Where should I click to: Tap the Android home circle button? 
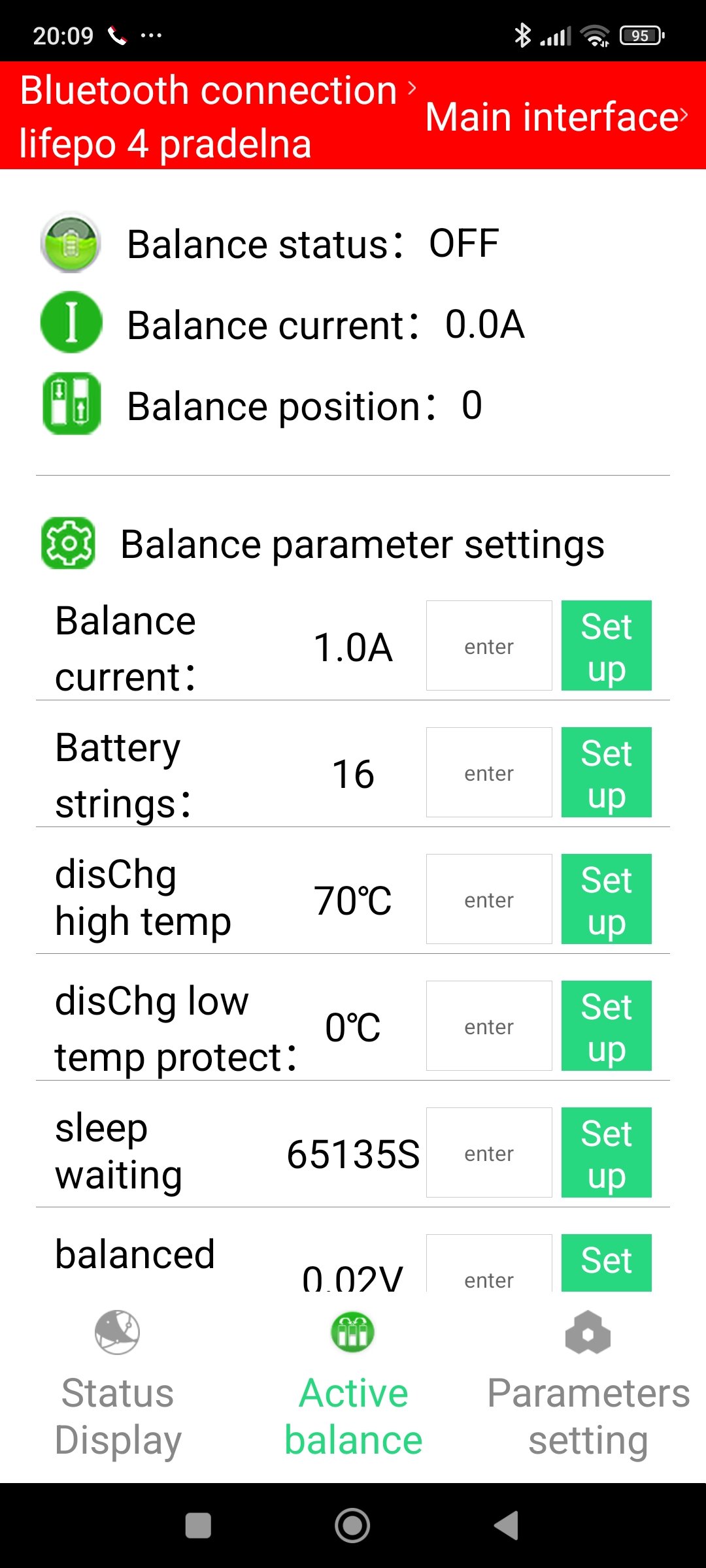[352, 1526]
